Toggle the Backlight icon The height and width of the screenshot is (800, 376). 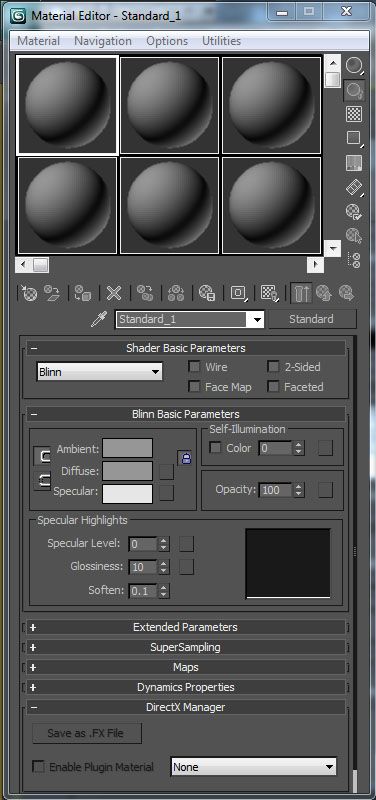click(354, 90)
